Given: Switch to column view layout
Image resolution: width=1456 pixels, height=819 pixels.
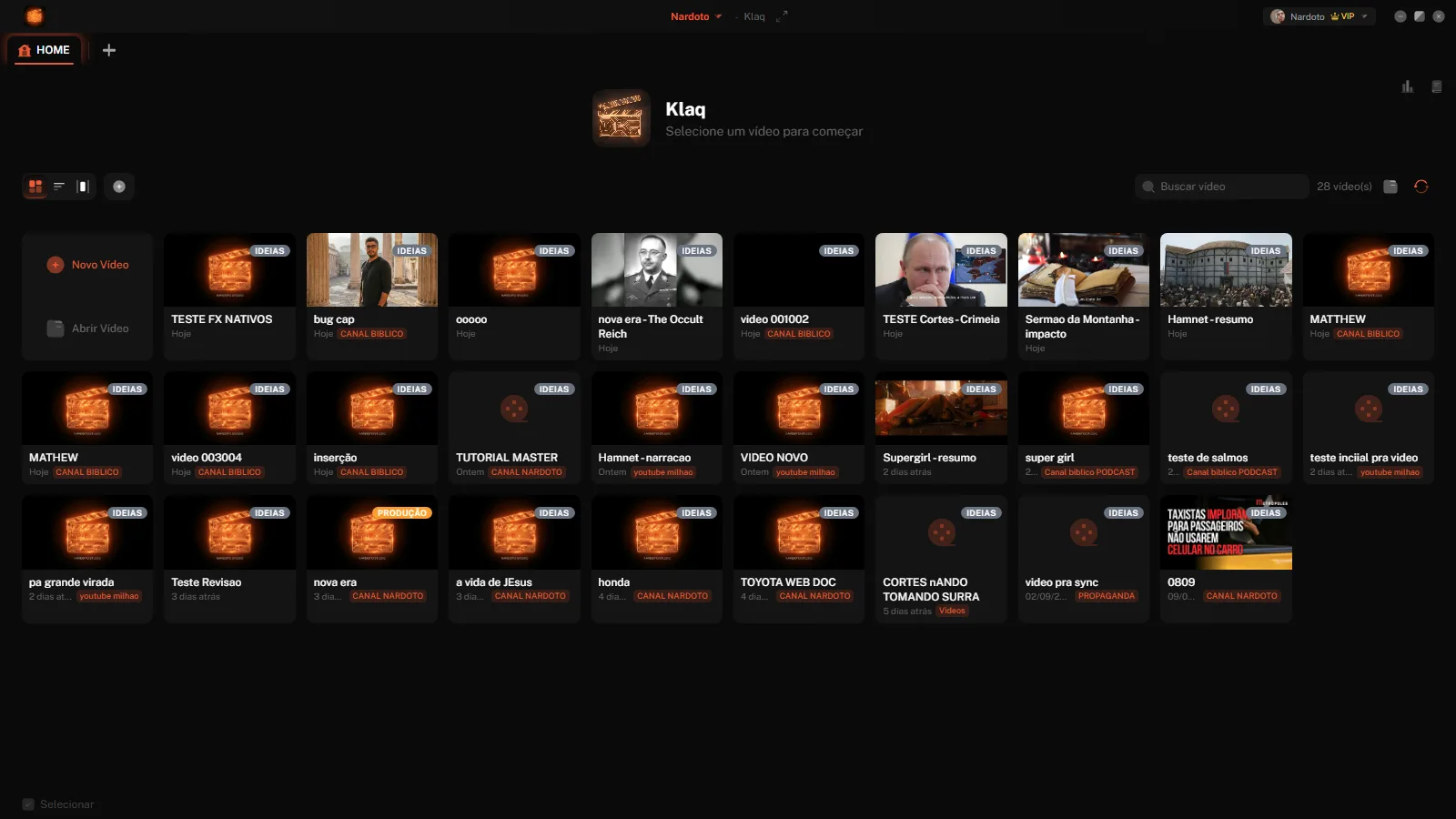Looking at the screenshot, I should point(83,187).
